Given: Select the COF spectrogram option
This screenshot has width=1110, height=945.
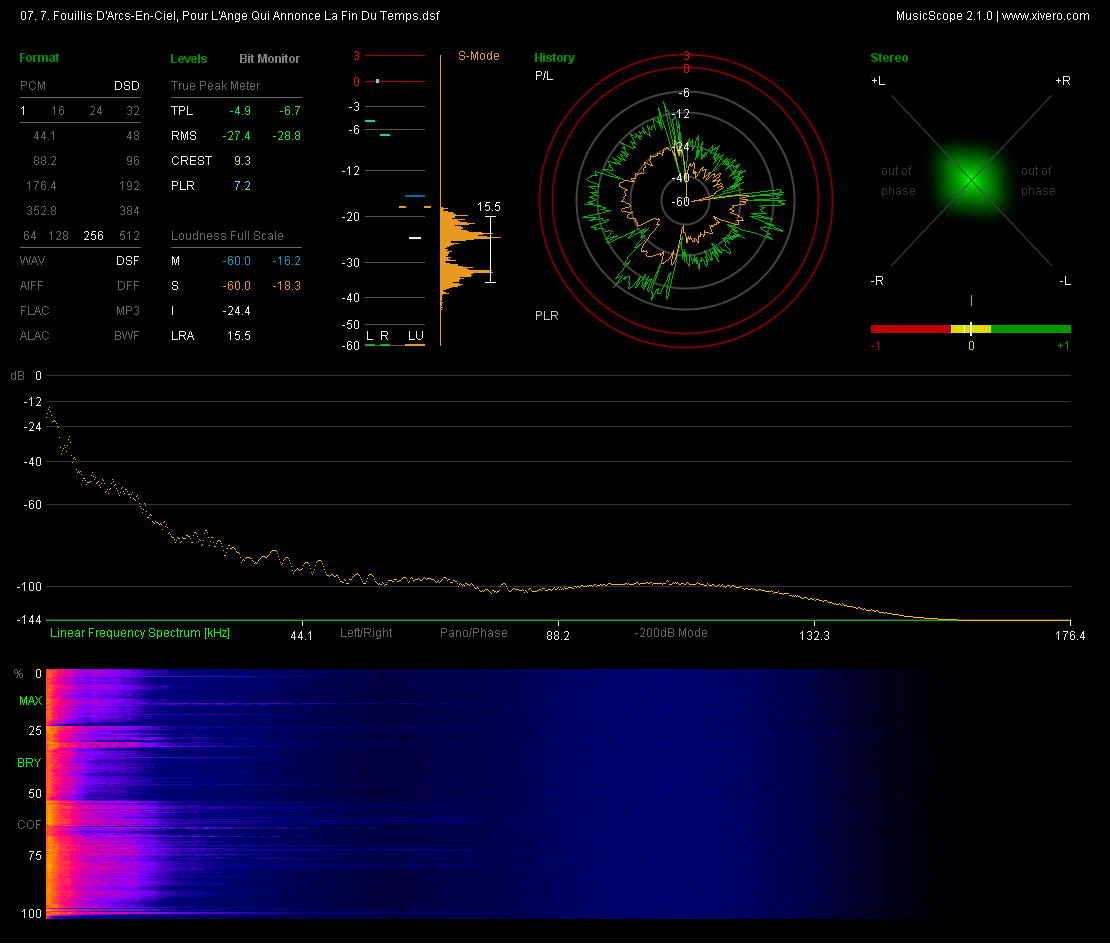Looking at the screenshot, I should tap(30, 825).
